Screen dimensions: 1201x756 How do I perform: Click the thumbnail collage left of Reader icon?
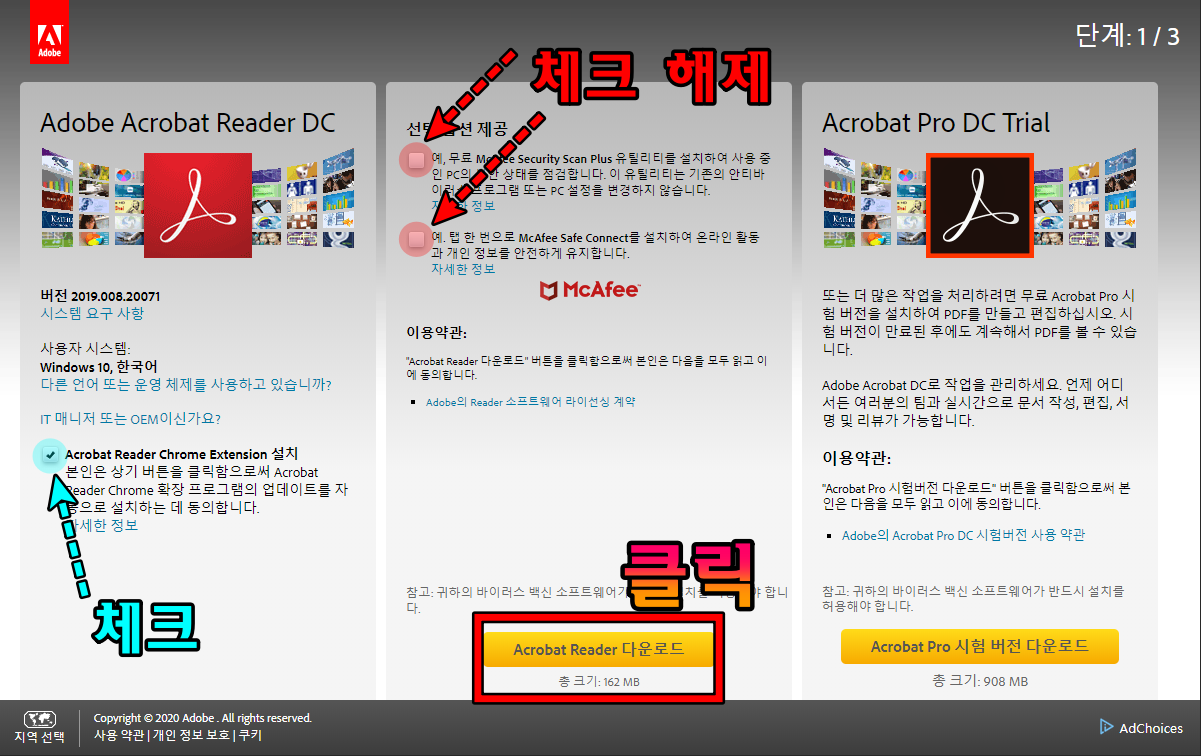pos(93,198)
